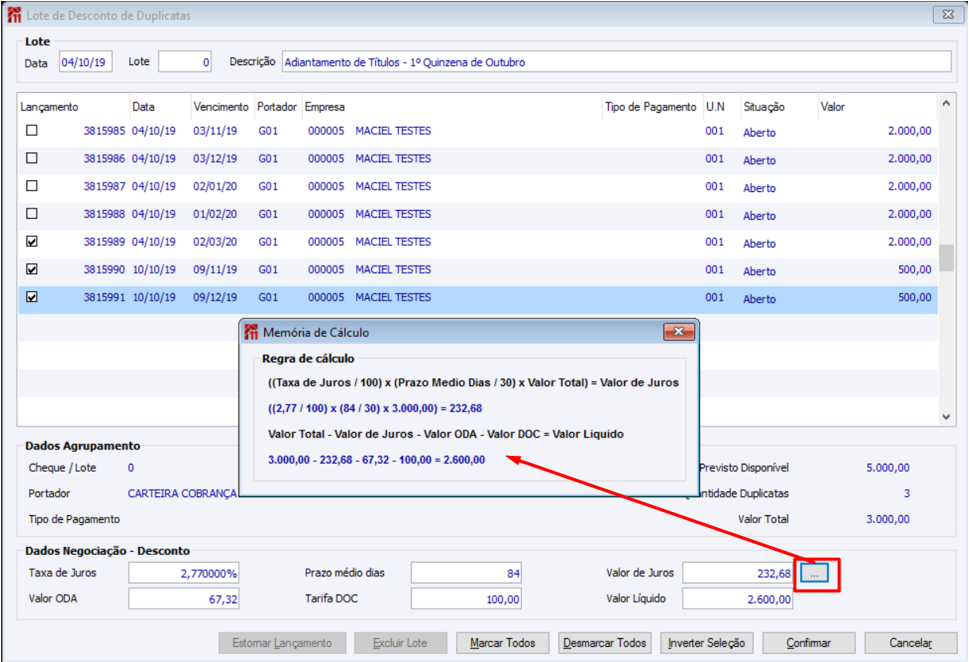Click Aberto status of lançamento 3815986

pyautogui.click(x=760, y=160)
